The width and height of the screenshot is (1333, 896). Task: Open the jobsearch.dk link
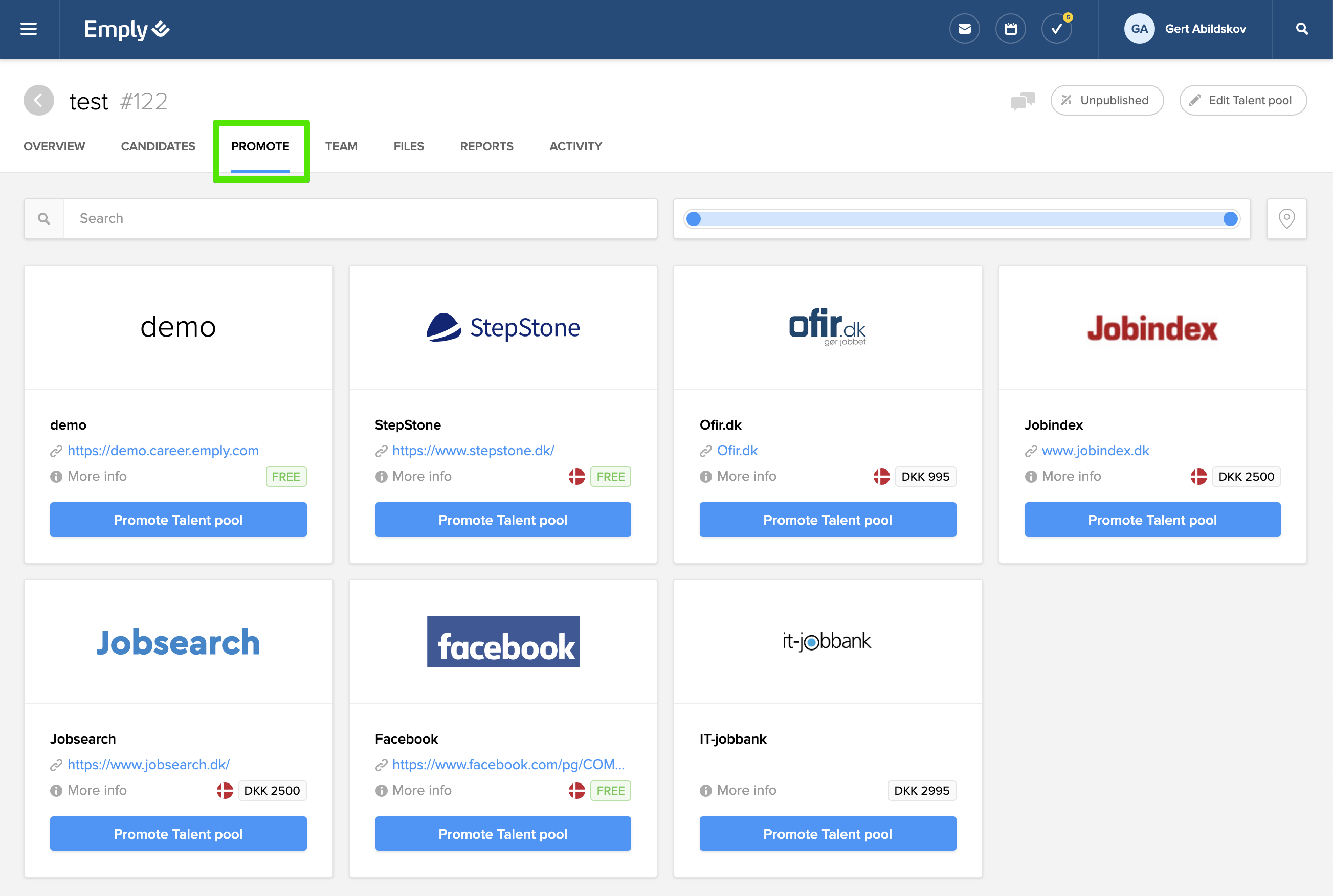[x=148, y=765]
